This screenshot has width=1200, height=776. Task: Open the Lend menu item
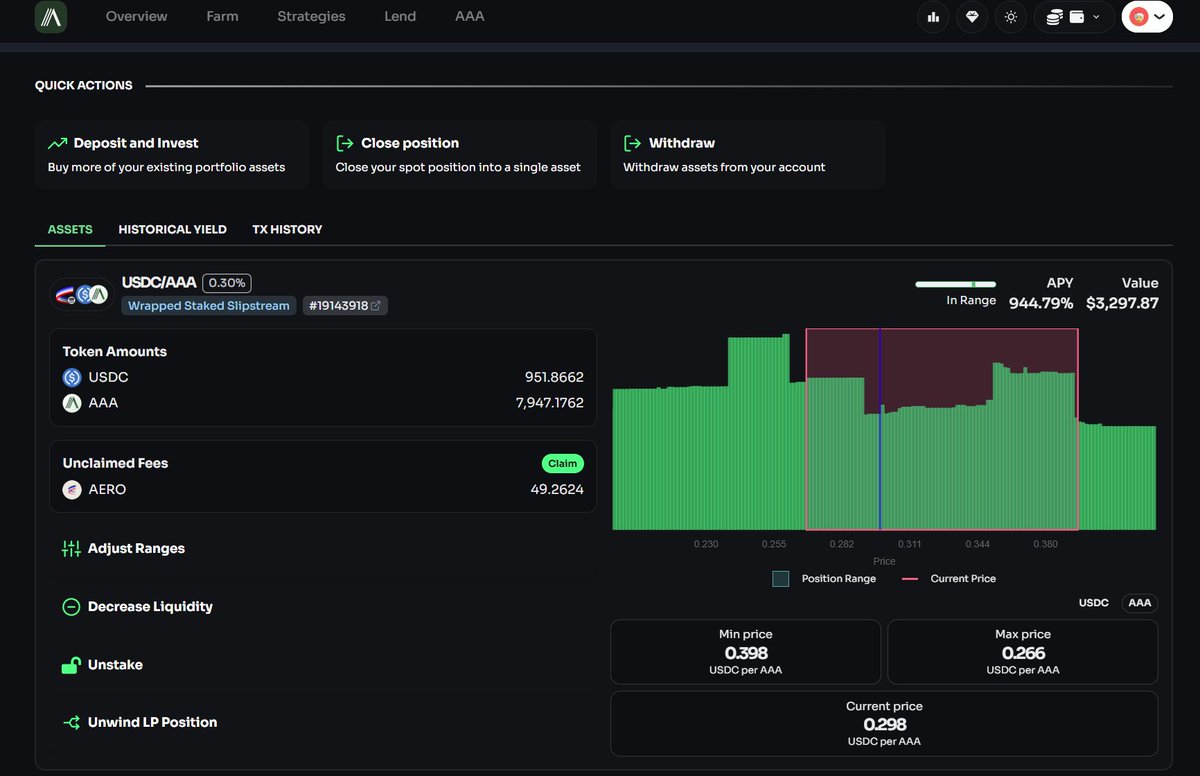point(400,16)
